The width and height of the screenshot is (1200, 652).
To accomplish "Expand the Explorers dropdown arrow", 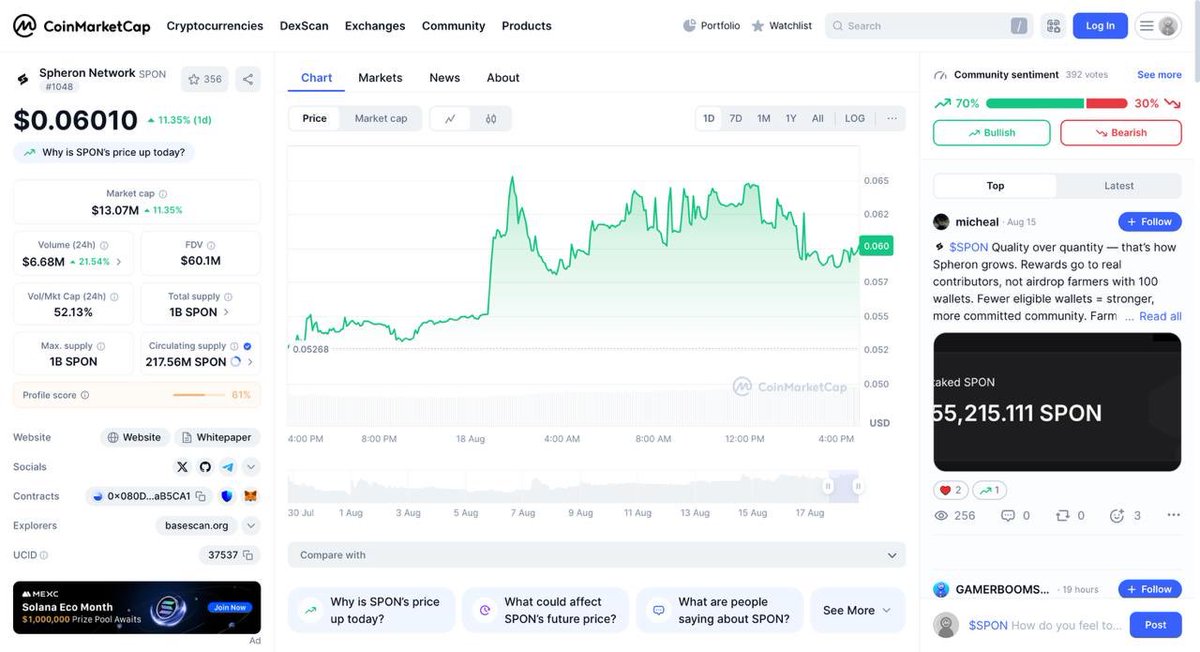I will pos(251,526).
